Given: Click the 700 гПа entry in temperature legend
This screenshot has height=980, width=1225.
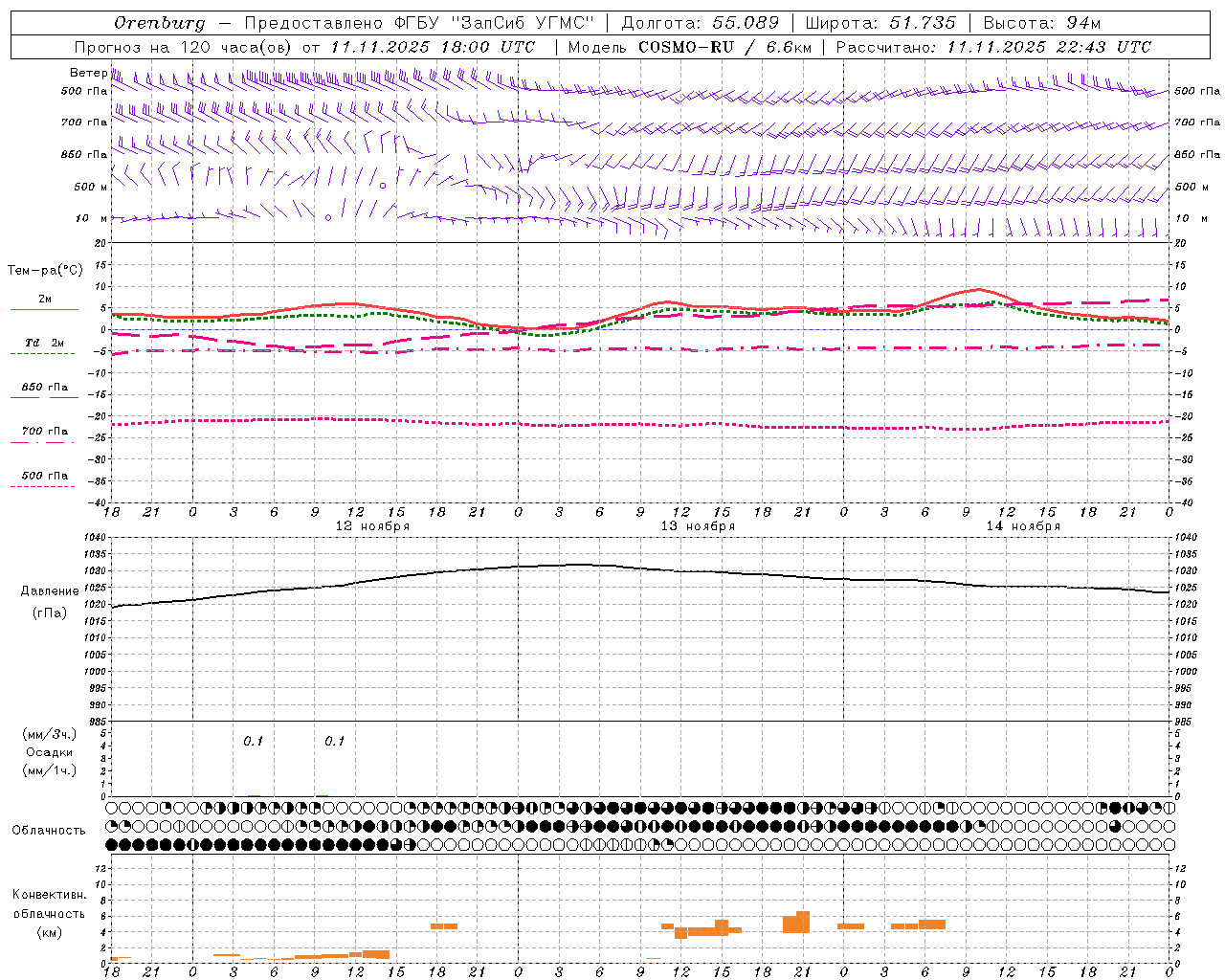Looking at the screenshot, I should pos(45,432).
